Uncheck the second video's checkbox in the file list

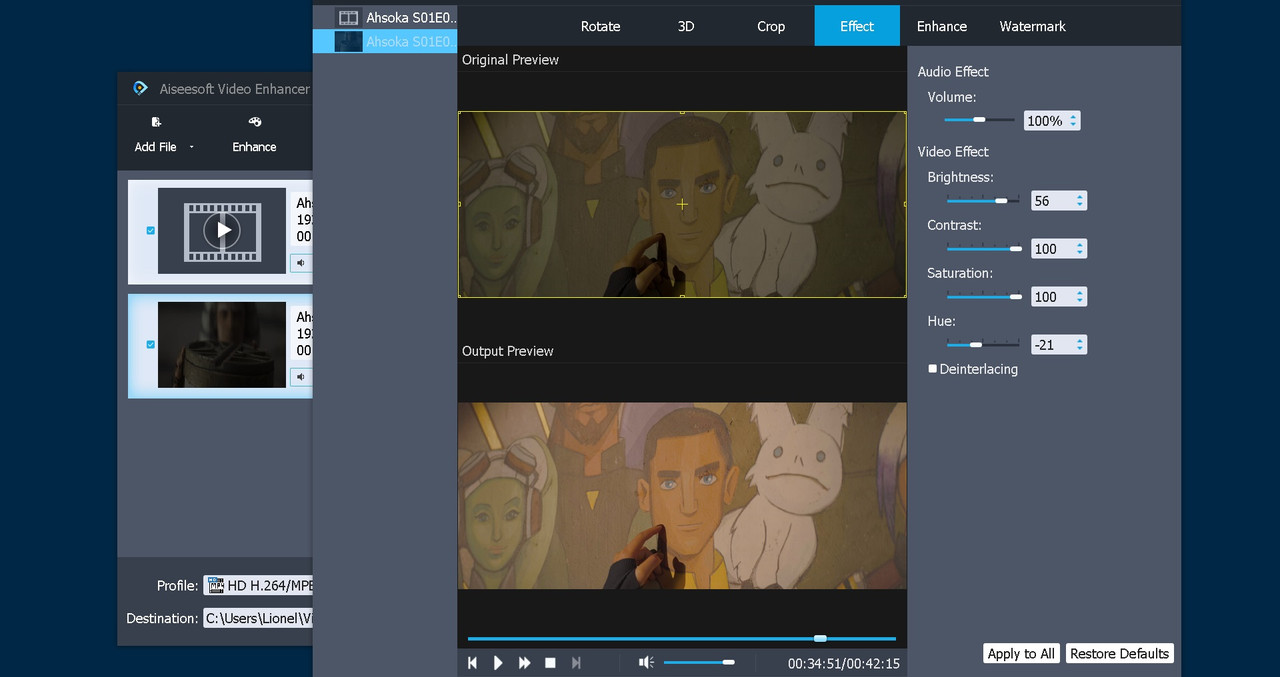151,344
